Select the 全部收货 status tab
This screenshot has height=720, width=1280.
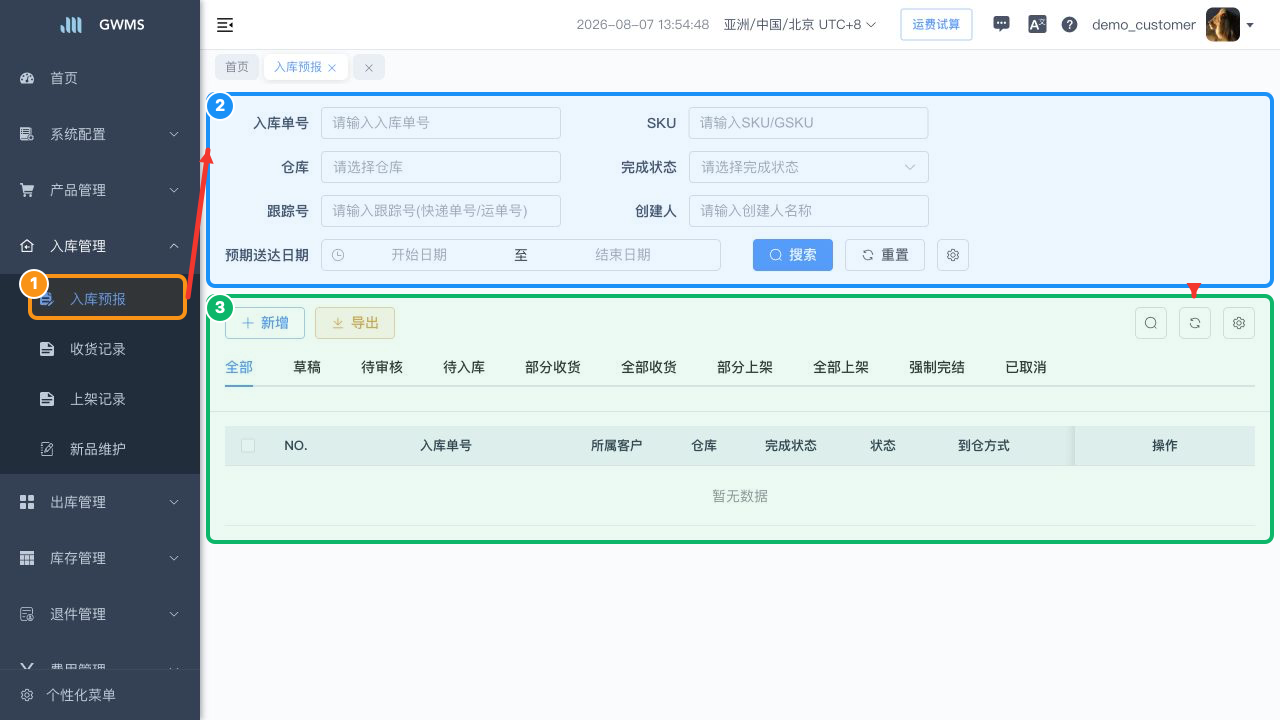pos(649,367)
